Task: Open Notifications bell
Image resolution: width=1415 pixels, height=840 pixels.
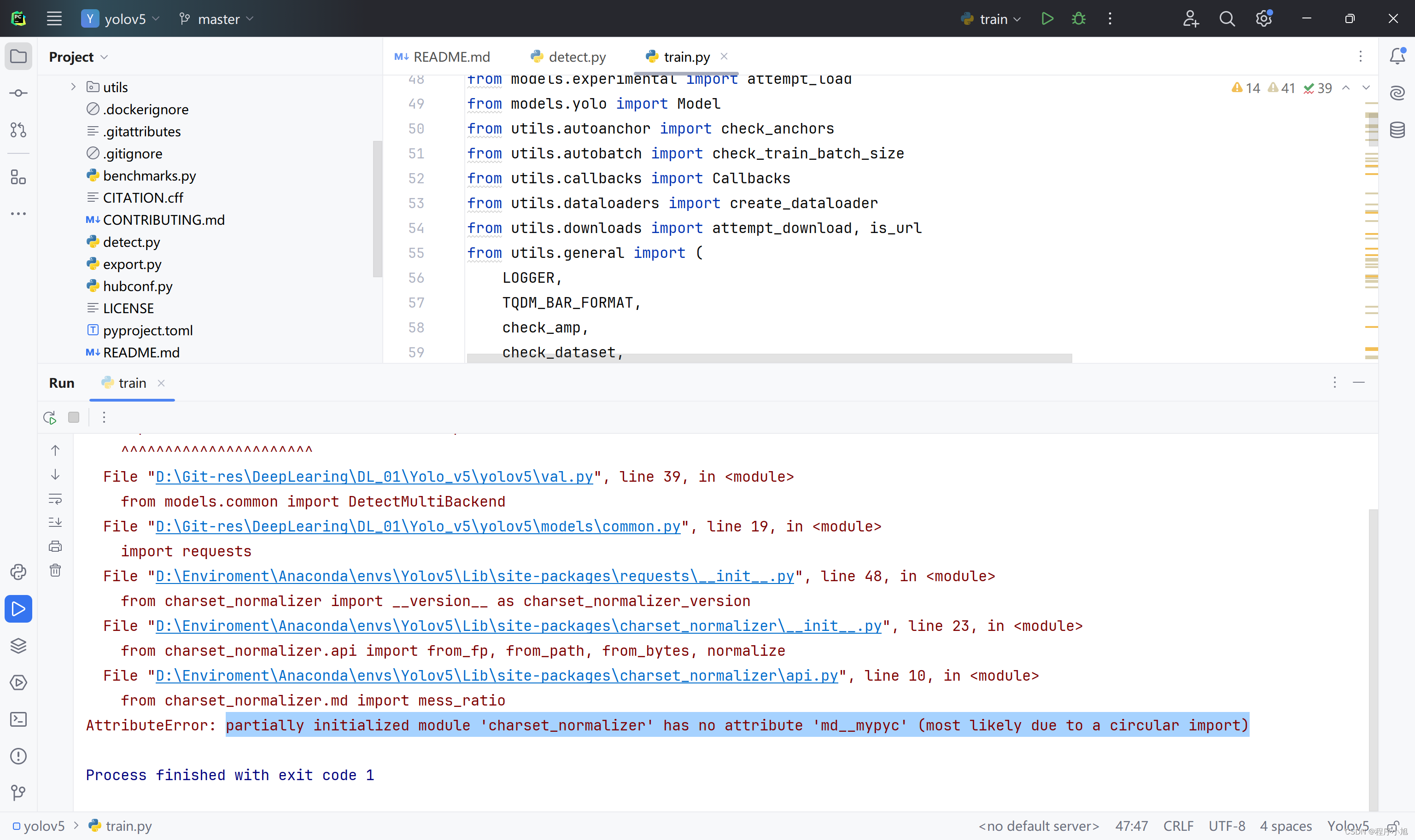Action: [x=1397, y=56]
